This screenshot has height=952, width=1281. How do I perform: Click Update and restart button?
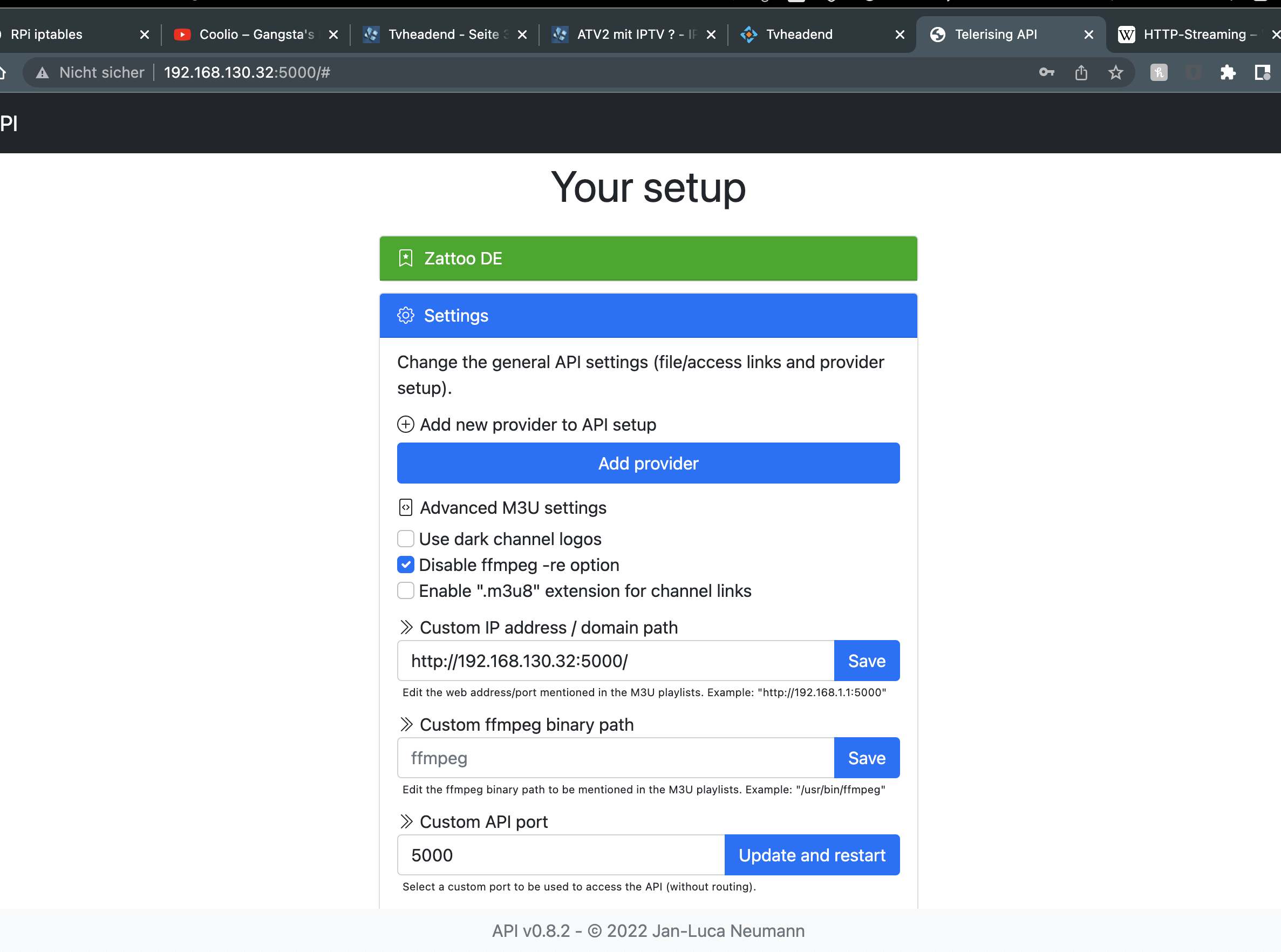tap(812, 855)
